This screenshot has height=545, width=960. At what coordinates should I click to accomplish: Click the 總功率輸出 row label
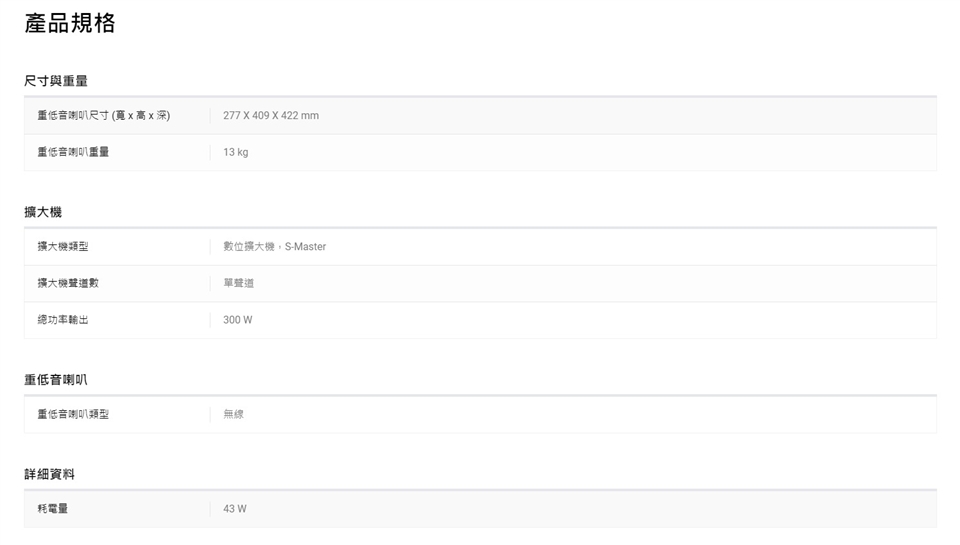(63, 320)
